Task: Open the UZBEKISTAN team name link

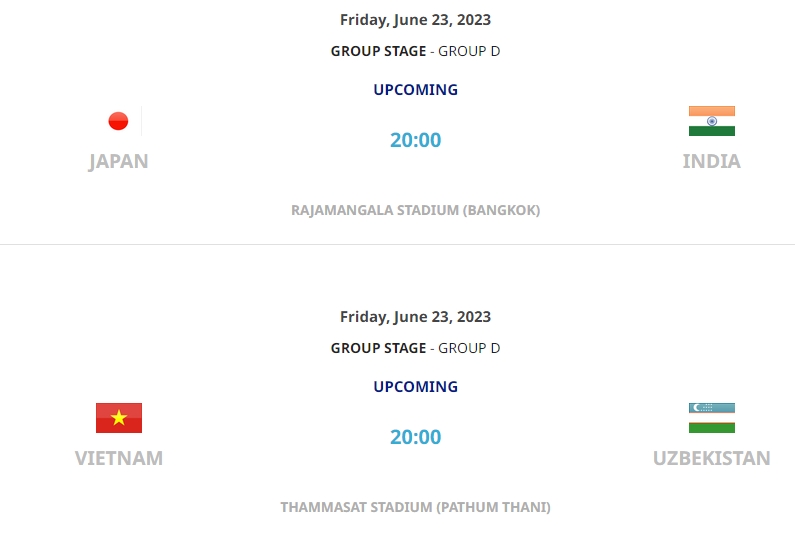Action: (712, 458)
